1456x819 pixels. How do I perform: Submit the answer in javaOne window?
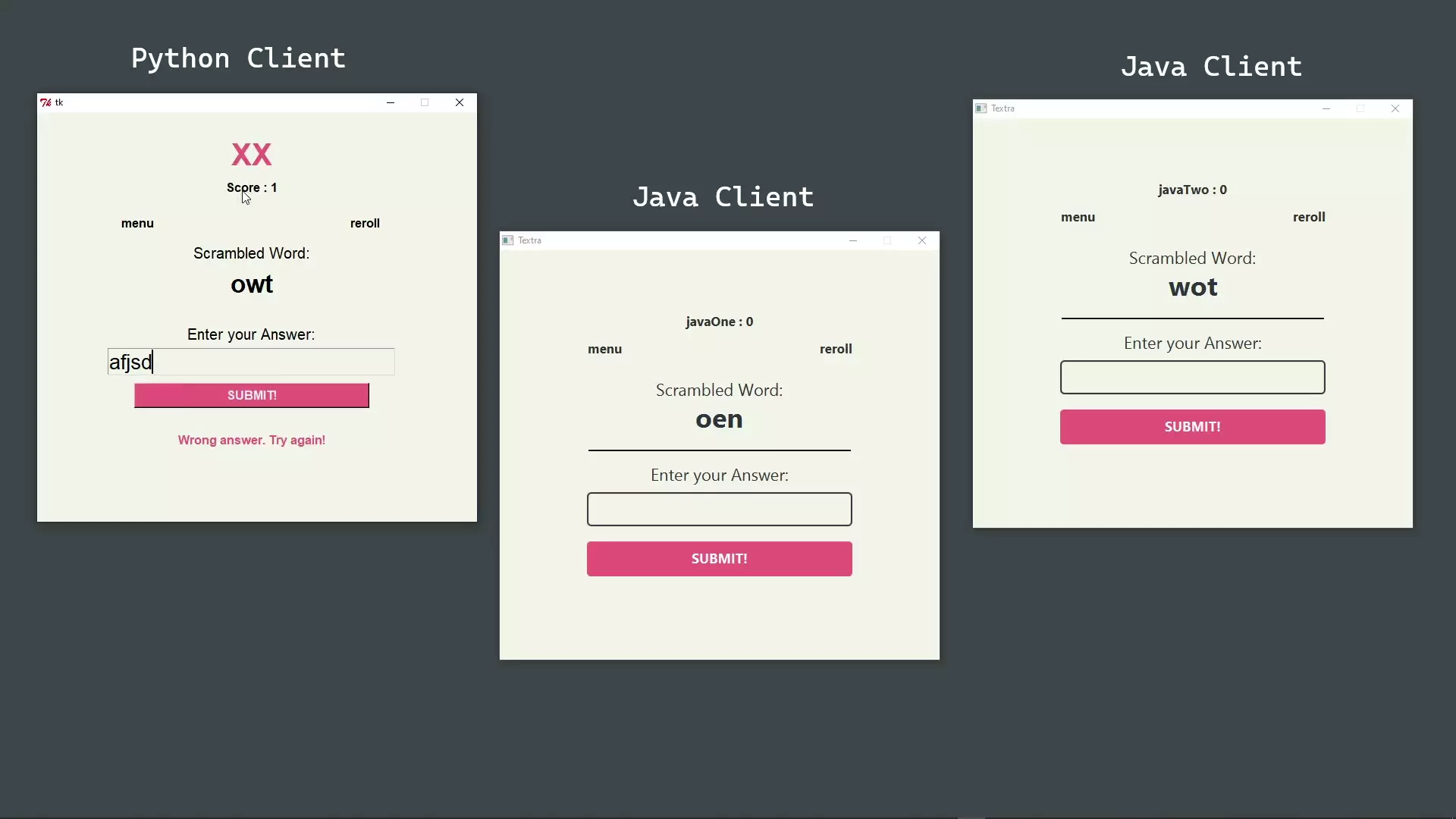719,559
